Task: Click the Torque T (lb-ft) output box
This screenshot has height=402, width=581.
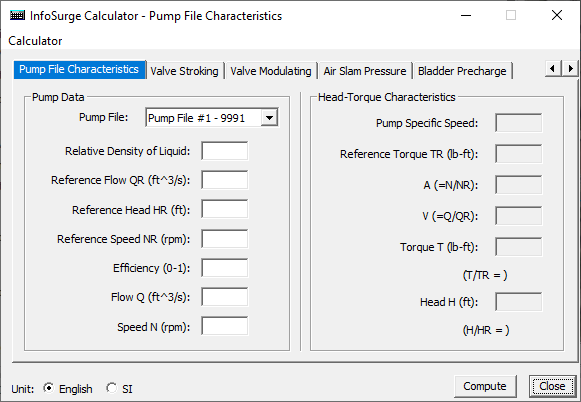Action: click(518, 247)
